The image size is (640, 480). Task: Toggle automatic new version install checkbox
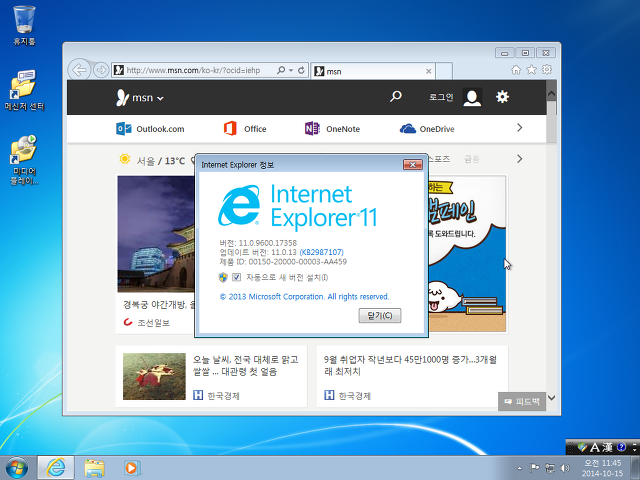[236, 278]
